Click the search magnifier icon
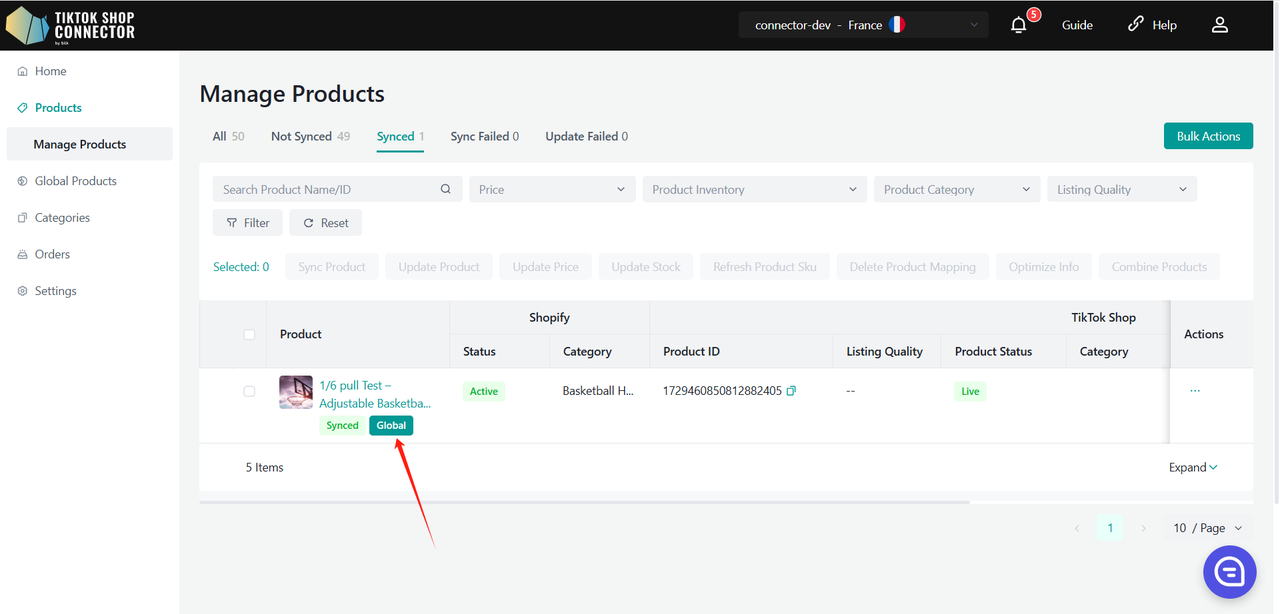The height and width of the screenshot is (614, 1280). [x=446, y=189]
